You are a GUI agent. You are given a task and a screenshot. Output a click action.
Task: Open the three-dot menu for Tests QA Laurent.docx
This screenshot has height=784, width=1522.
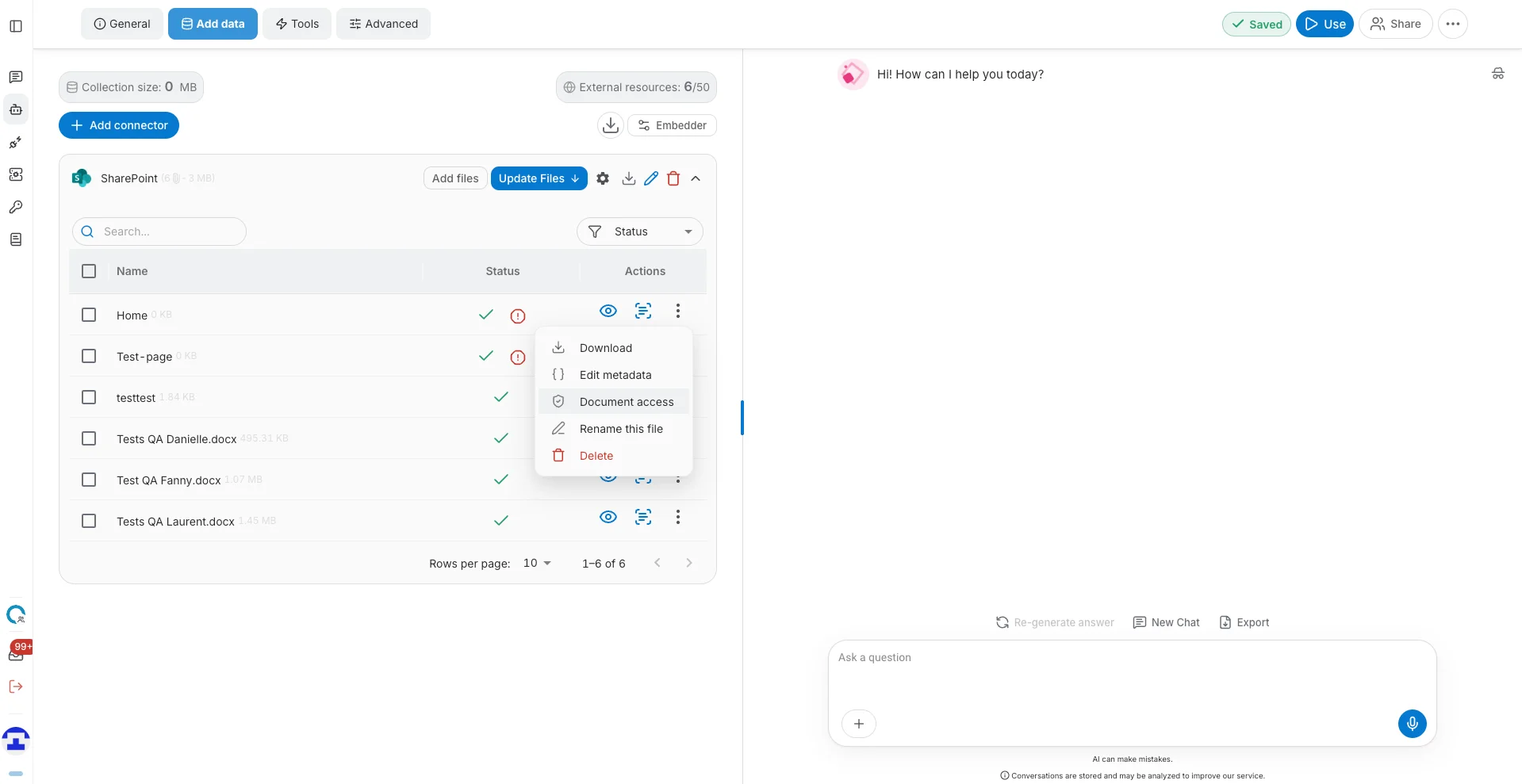[x=678, y=517]
